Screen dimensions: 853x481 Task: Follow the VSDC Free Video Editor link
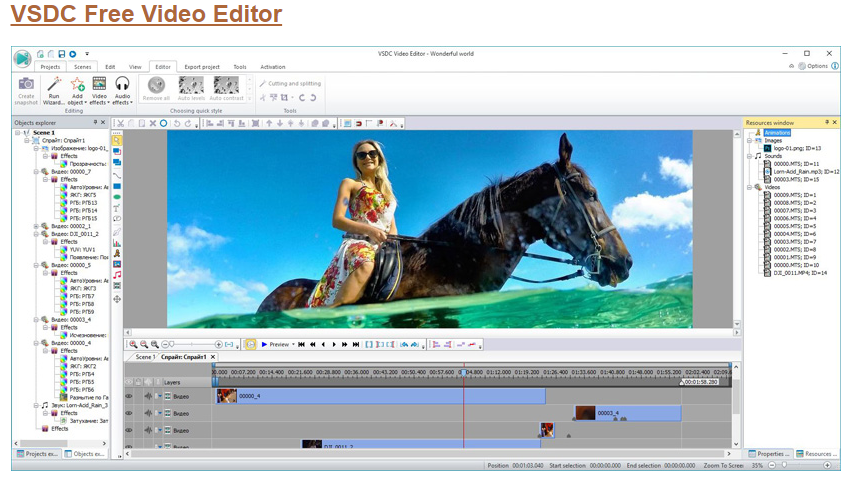click(x=146, y=15)
